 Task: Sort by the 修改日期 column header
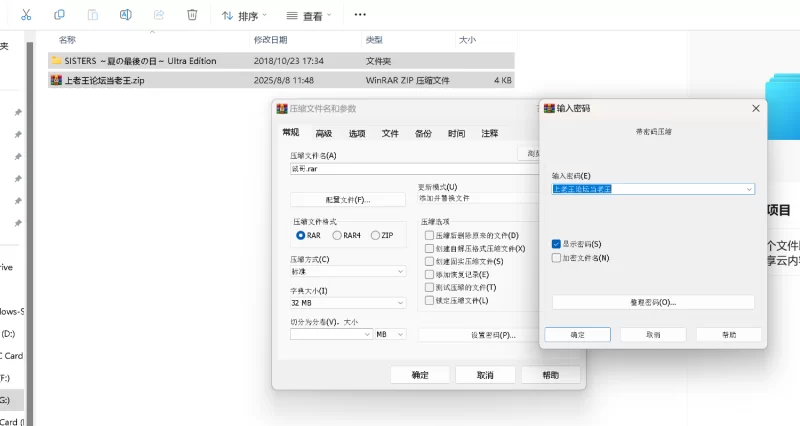click(x=270, y=40)
